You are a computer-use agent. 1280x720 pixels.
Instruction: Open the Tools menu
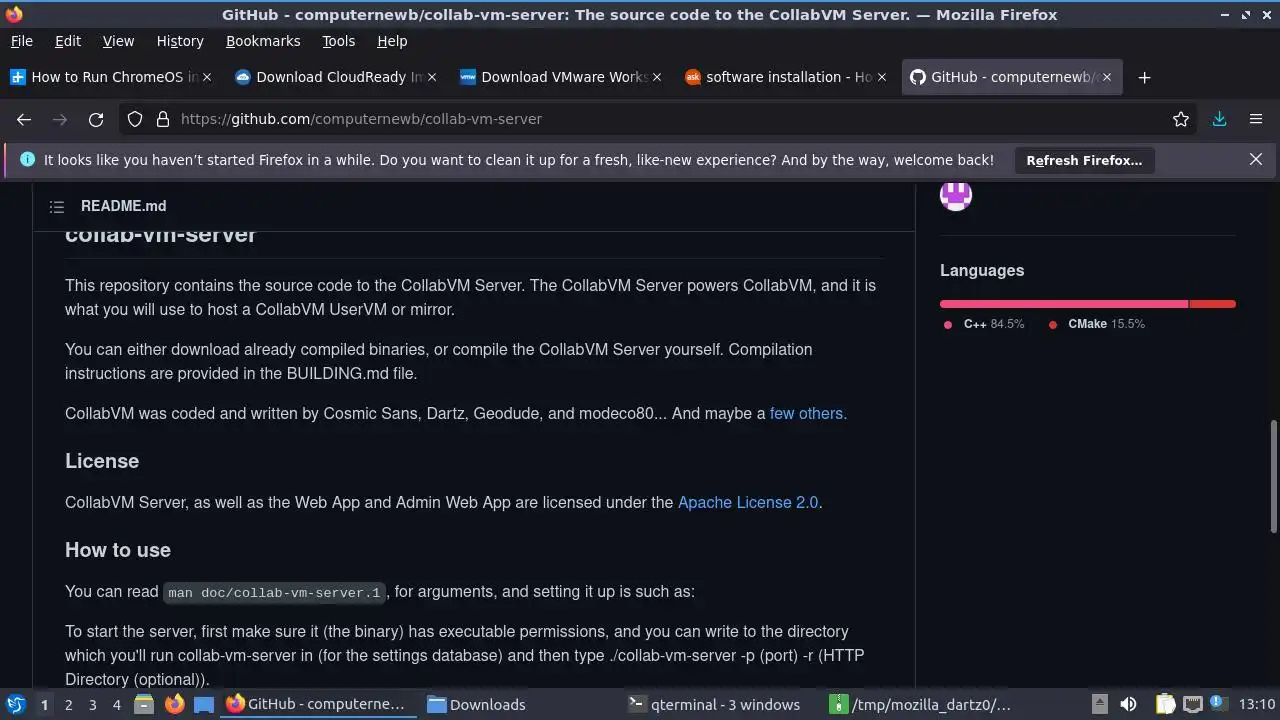coord(338,41)
